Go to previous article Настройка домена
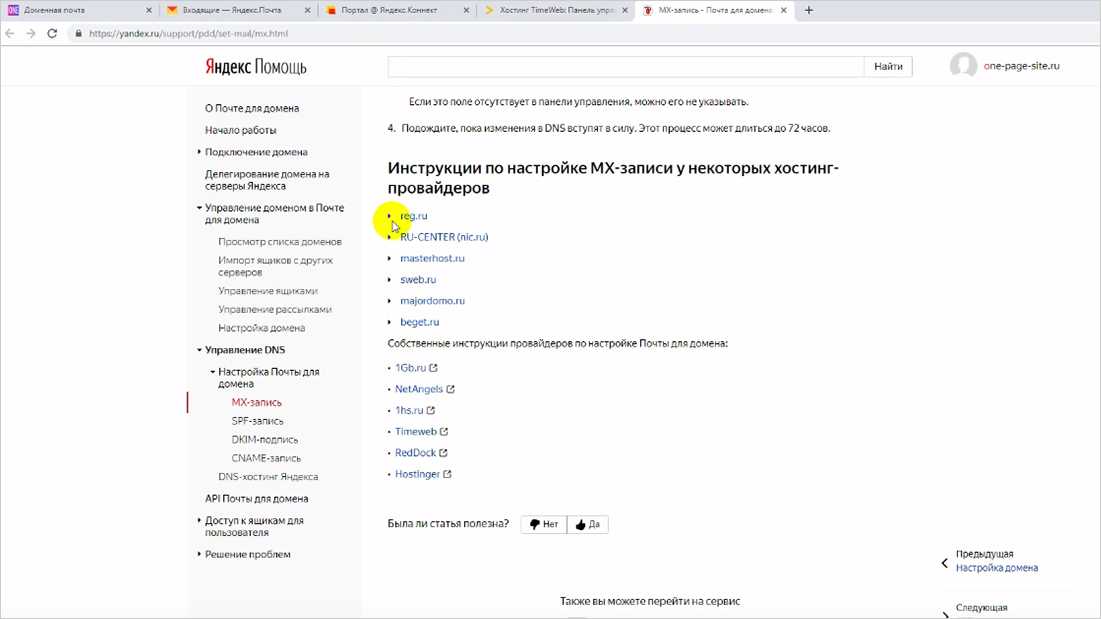This screenshot has height=619, width=1101. tap(996, 568)
